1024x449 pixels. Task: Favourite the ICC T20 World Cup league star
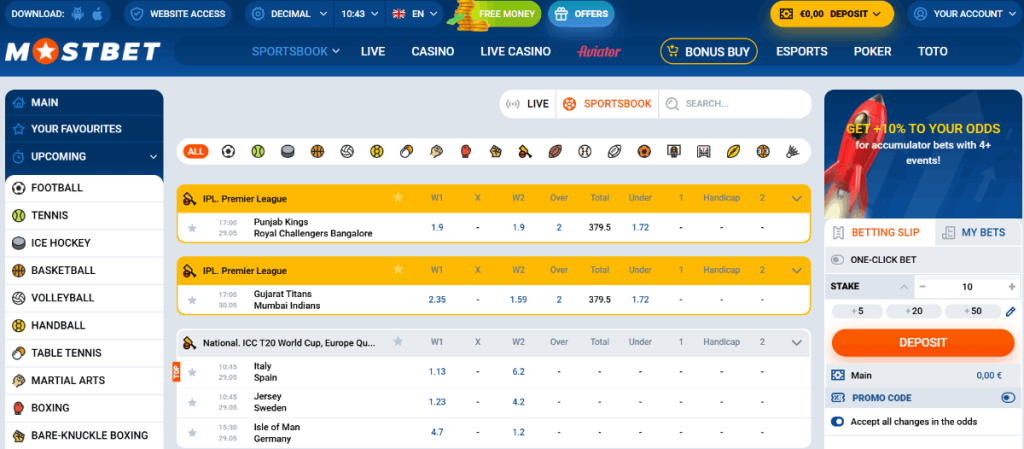pos(398,341)
